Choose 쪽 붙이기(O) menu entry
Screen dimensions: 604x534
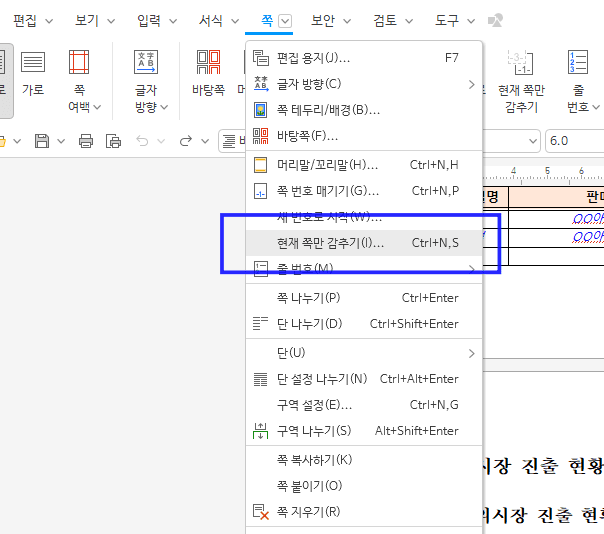[x=364, y=486]
